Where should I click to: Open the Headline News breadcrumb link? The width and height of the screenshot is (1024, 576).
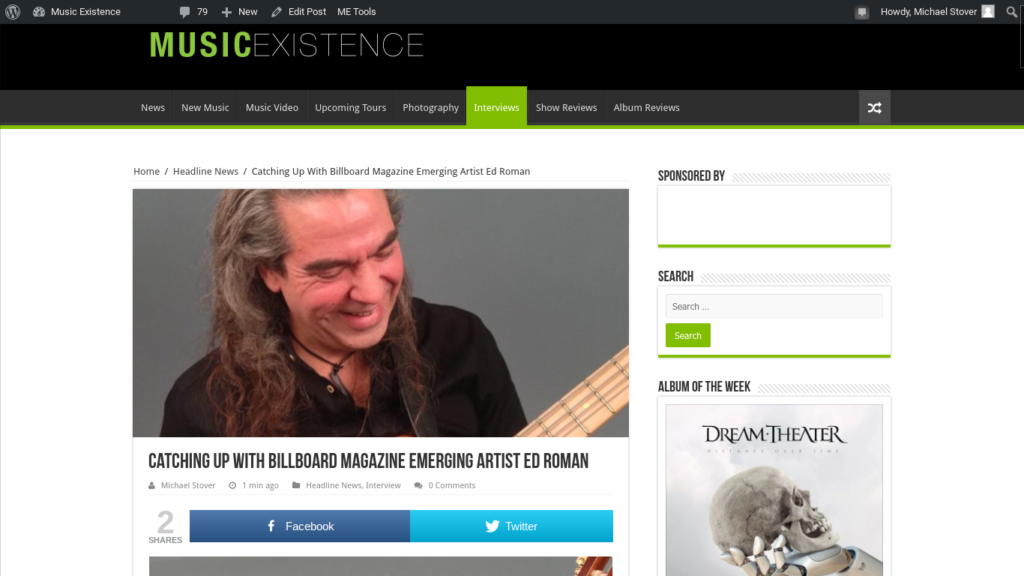coord(206,171)
